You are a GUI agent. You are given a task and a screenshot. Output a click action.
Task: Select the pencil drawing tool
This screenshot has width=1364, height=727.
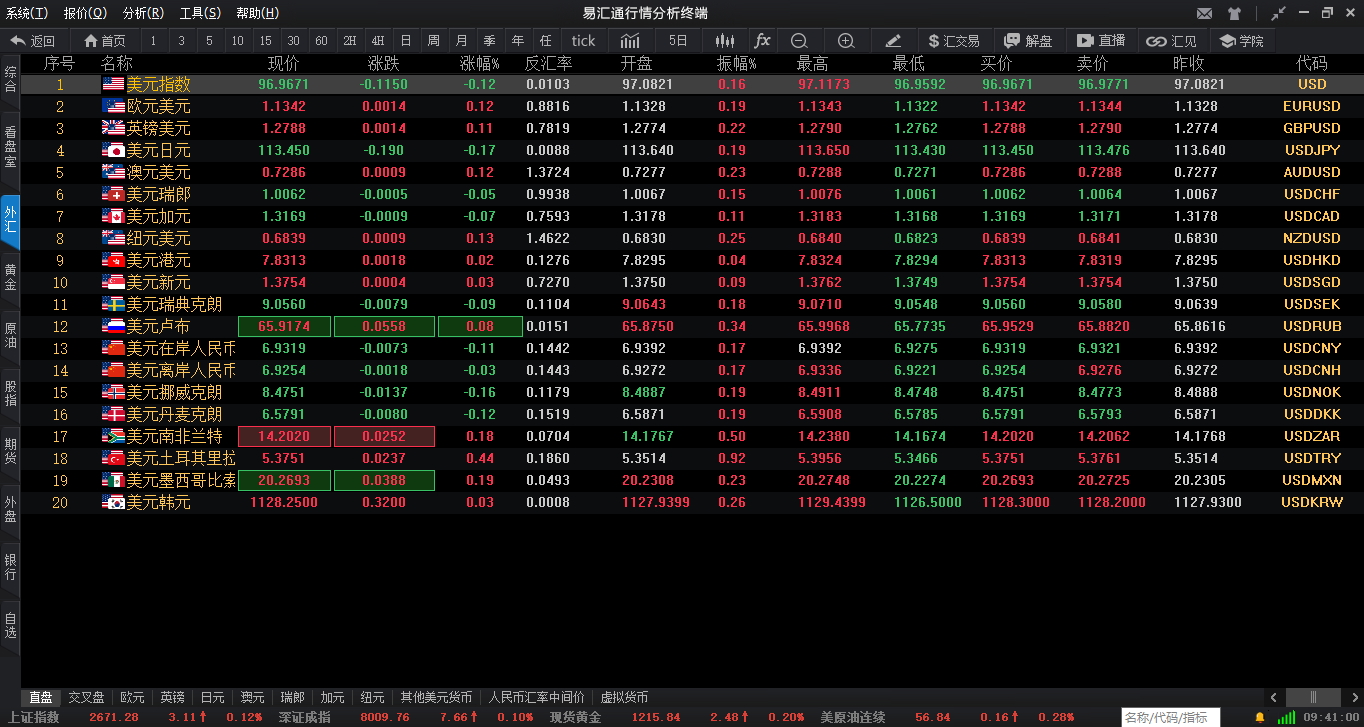tap(893, 41)
